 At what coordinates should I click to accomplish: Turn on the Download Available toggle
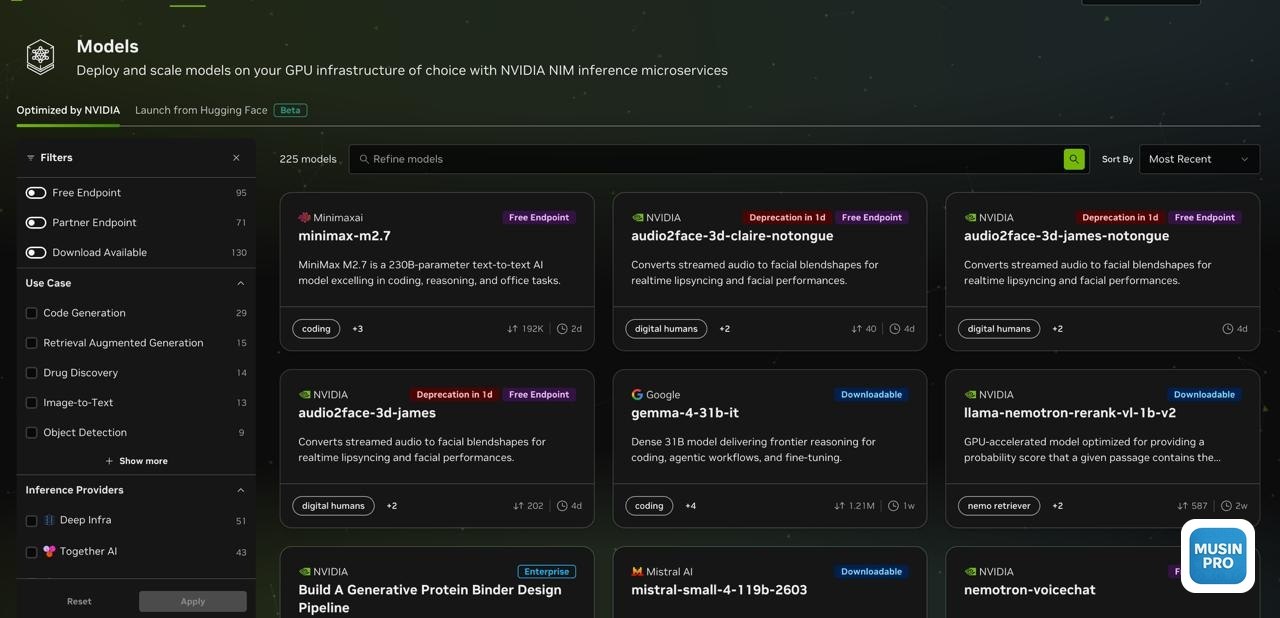tap(36, 253)
